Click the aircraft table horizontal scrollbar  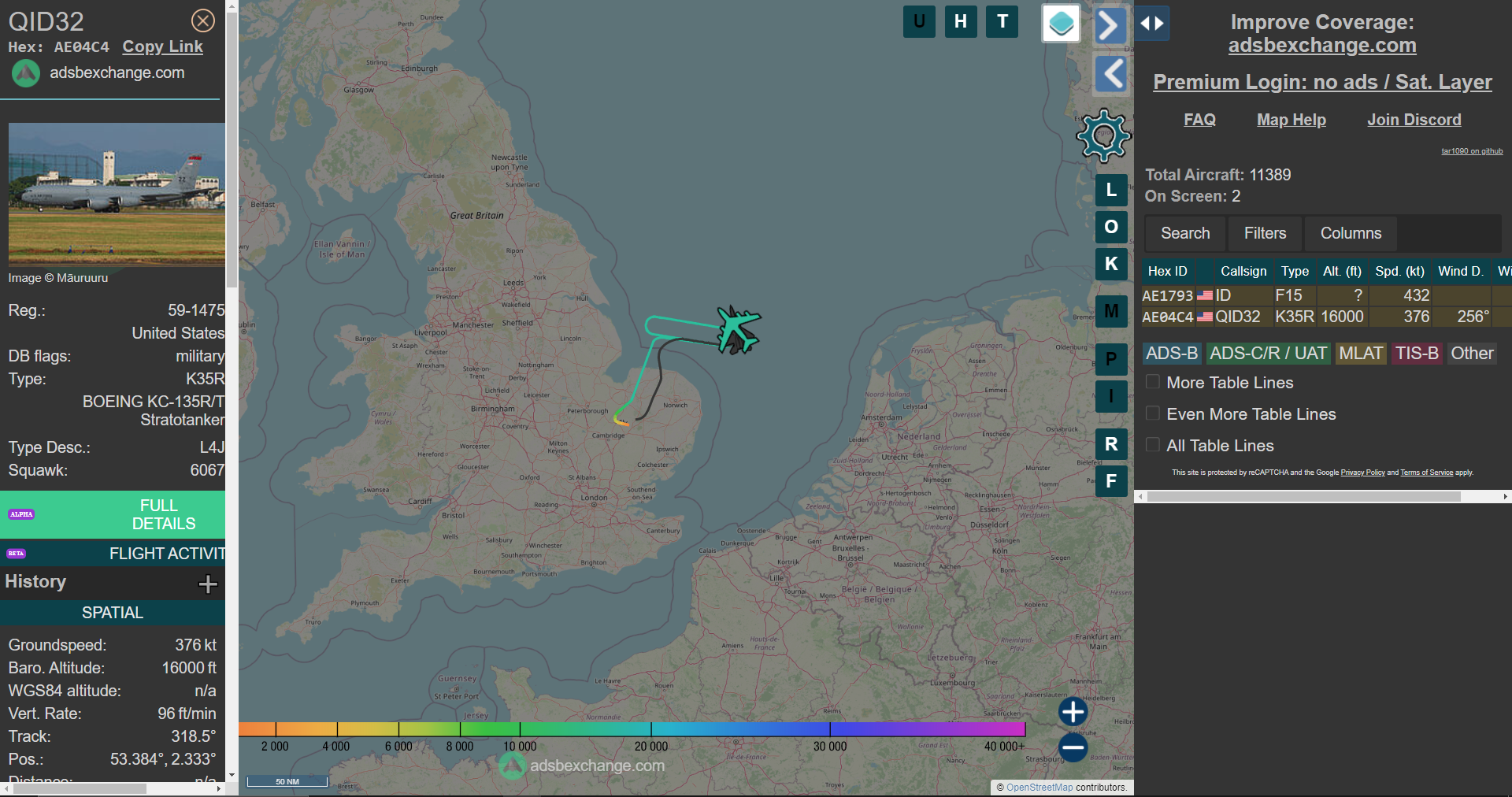pos(1303,497)
